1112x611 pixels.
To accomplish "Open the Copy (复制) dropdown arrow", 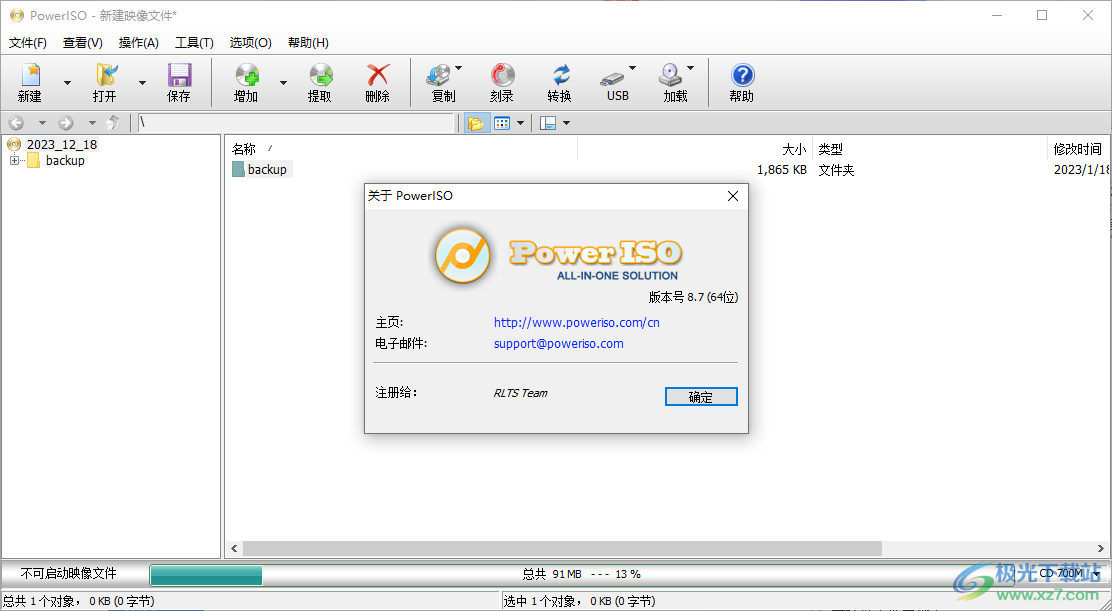I will point(458,69).
